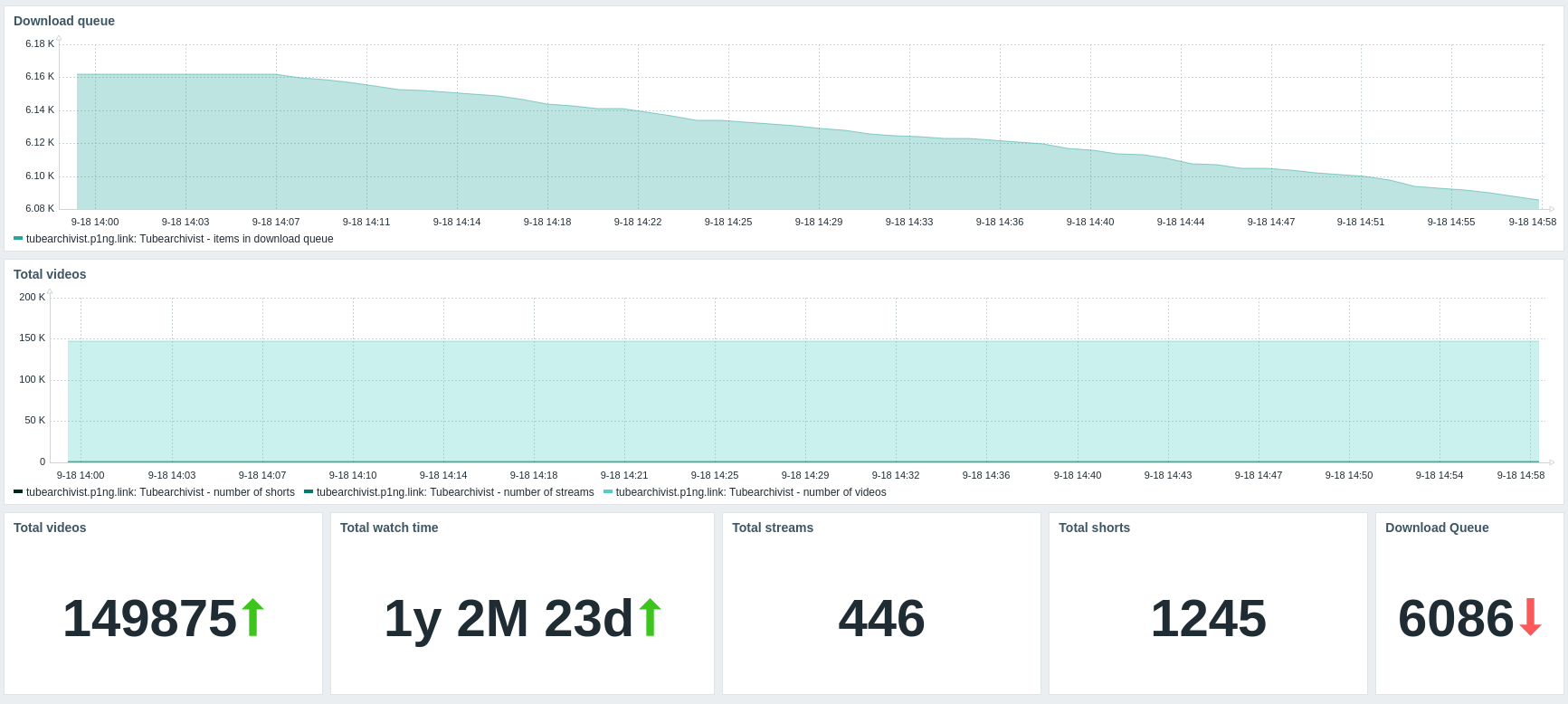Click the 'number of videos' legend label
The image size is (1568, 704).
751,492
